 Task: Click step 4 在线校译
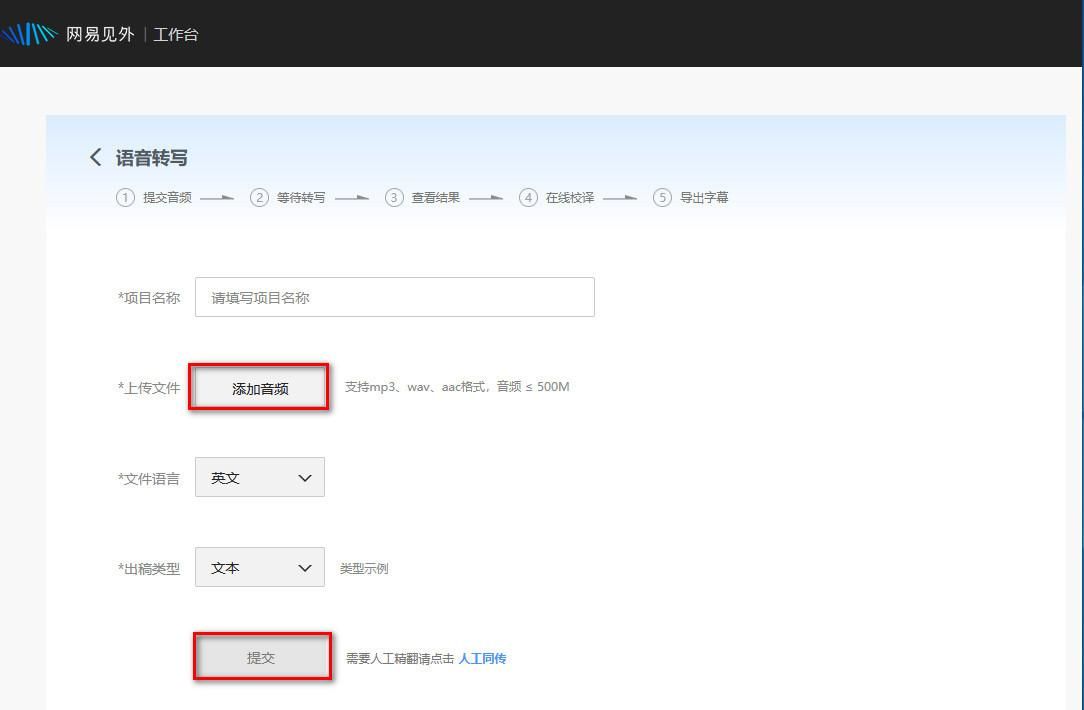[557, 198]
